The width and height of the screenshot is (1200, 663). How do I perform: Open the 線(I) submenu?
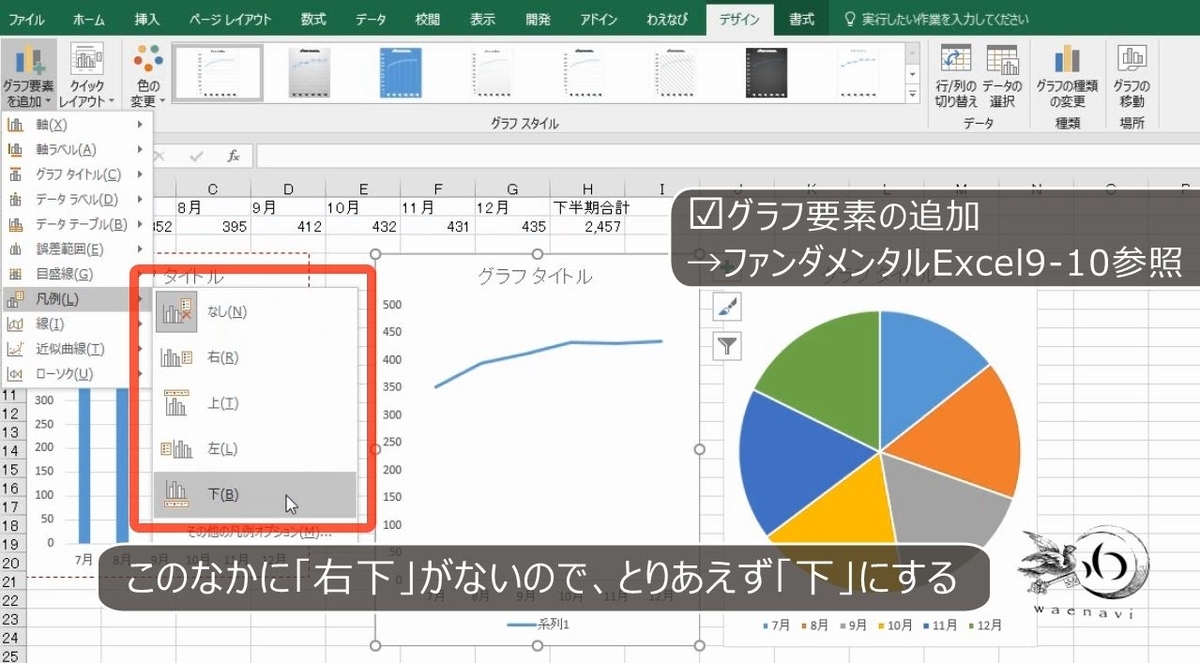click(x=76, y=324)
